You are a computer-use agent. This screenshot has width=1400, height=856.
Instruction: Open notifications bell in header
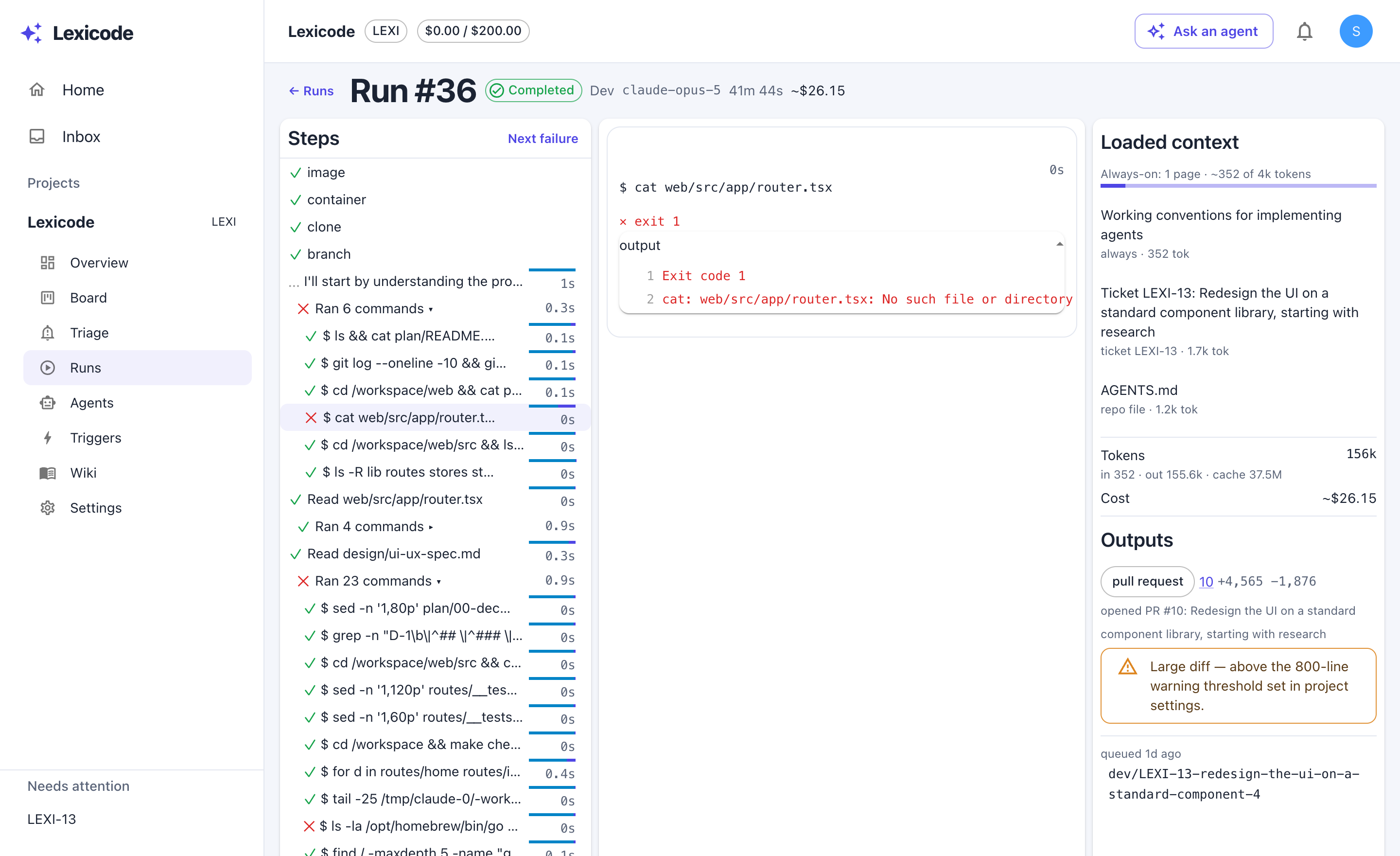click(1305, 31)
